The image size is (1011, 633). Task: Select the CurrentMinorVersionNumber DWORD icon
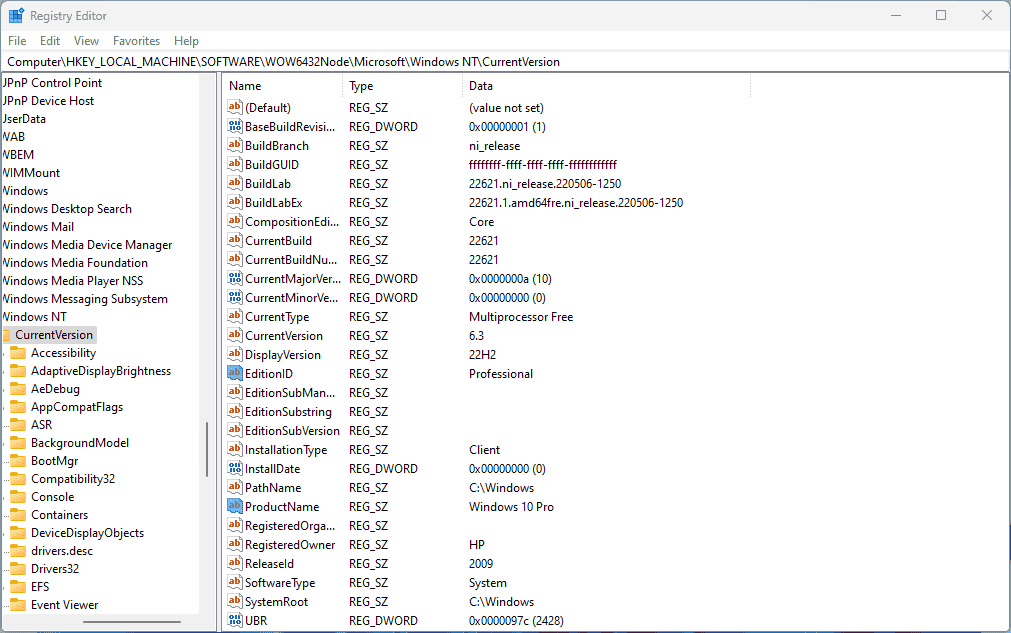235,297
